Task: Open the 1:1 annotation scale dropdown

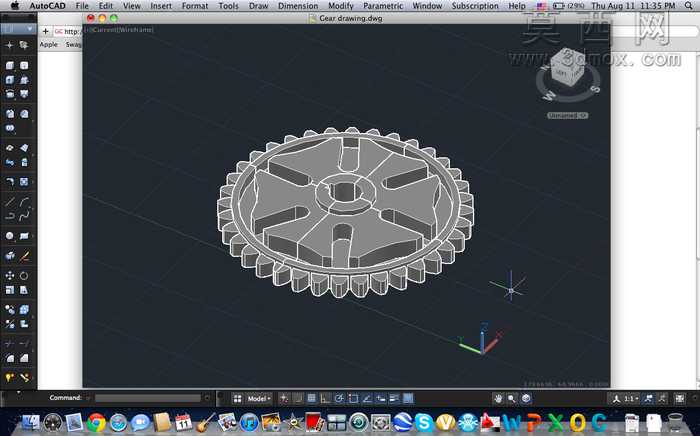Action: pos(631,399)
